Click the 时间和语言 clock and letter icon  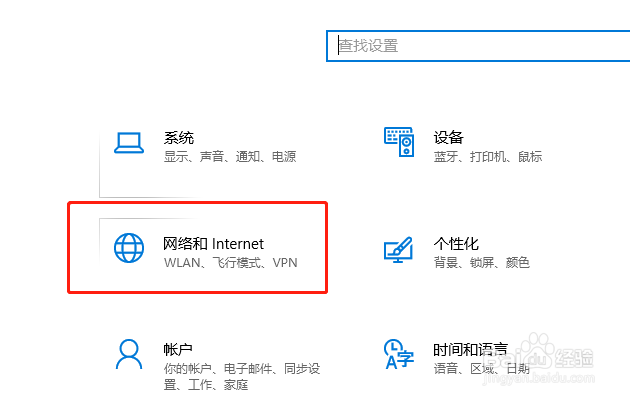coord(399,354)
